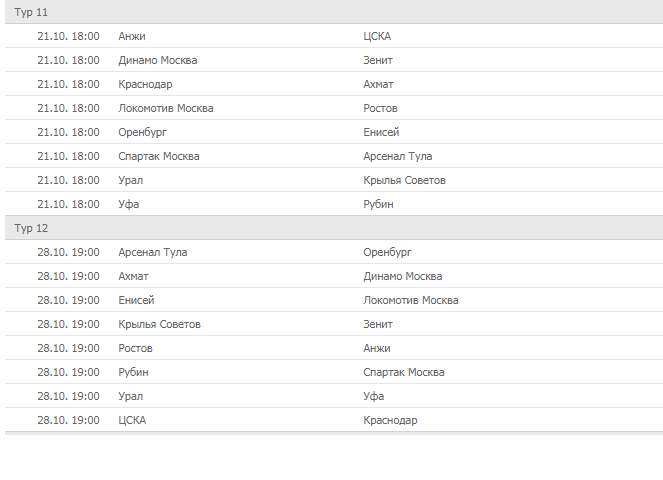Open Локомотив Москва in the Ростов home match
Image resolution: width=663 pixels, height=480 pixels.
pyautogui.click(x=165, y=108)
